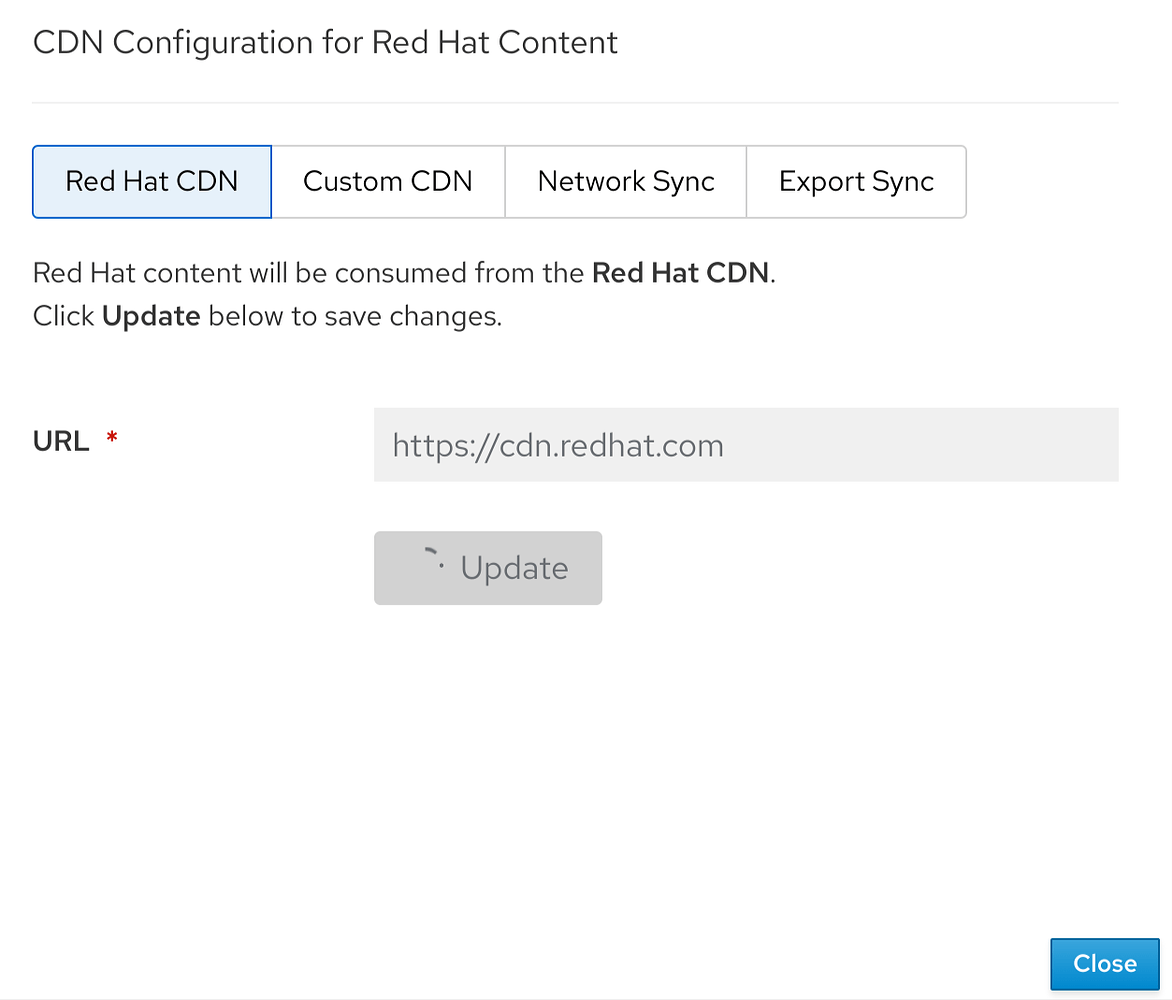Click the URL field label
The height and width of the screenshot is (1000, 1172).
[60, 441]
